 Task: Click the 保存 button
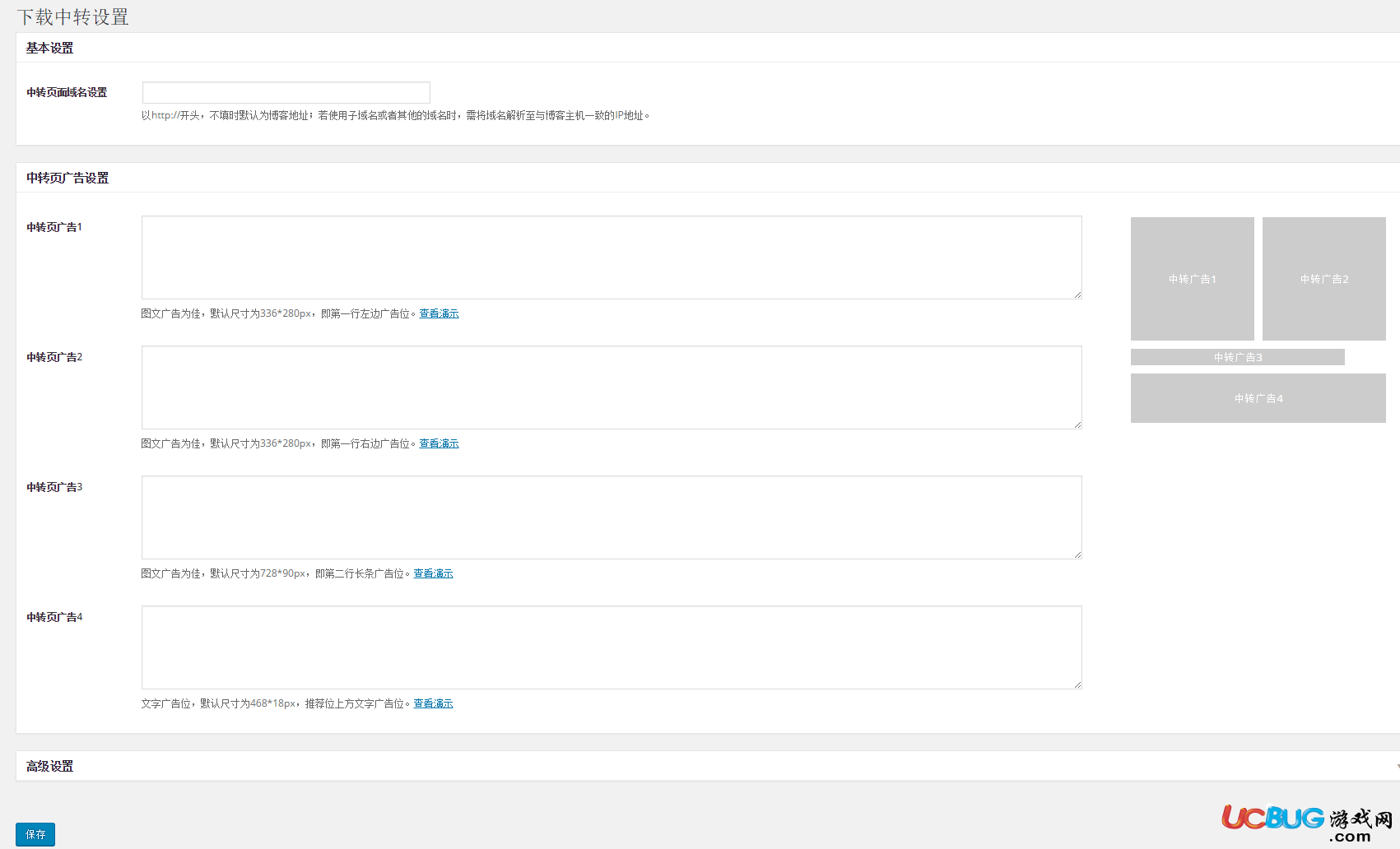[x=35, y=834]
